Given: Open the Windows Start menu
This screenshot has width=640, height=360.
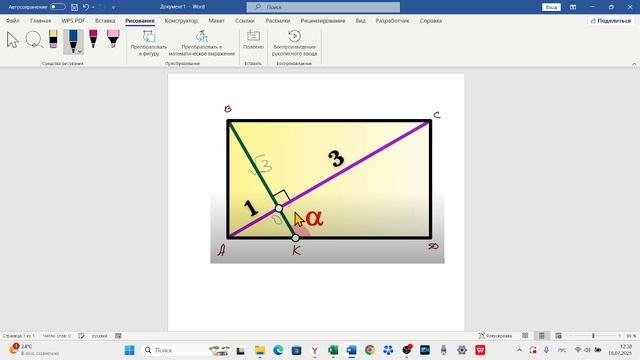Looking at the screenshot, I should pyautogui.click(x=129, y=350).
